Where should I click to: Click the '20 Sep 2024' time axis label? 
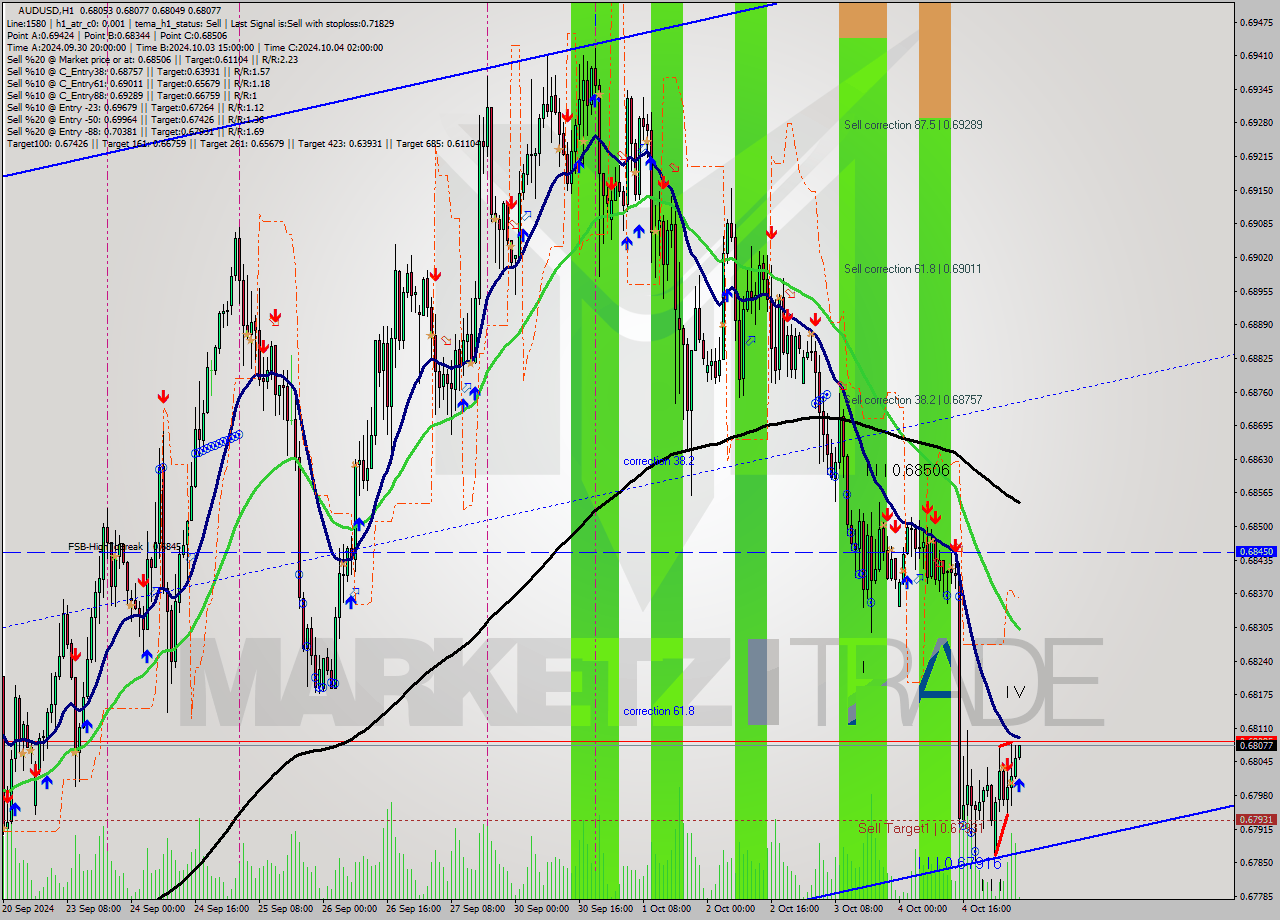click(30, 909)
